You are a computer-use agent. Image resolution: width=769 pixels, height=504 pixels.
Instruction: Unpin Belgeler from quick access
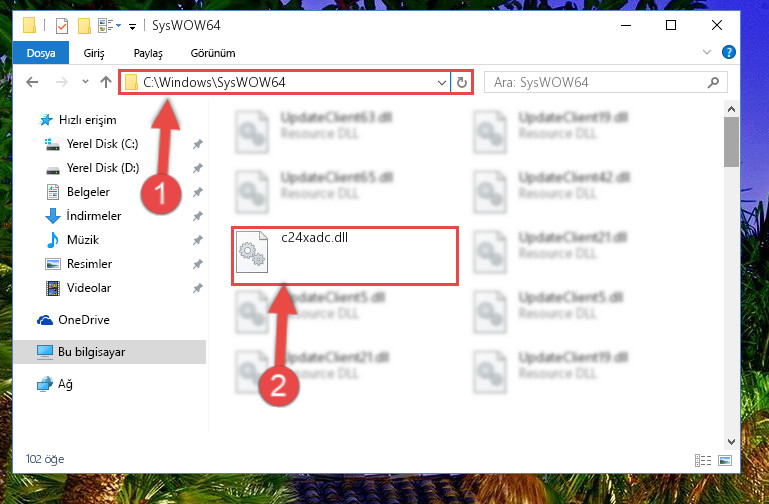point(198,192)
